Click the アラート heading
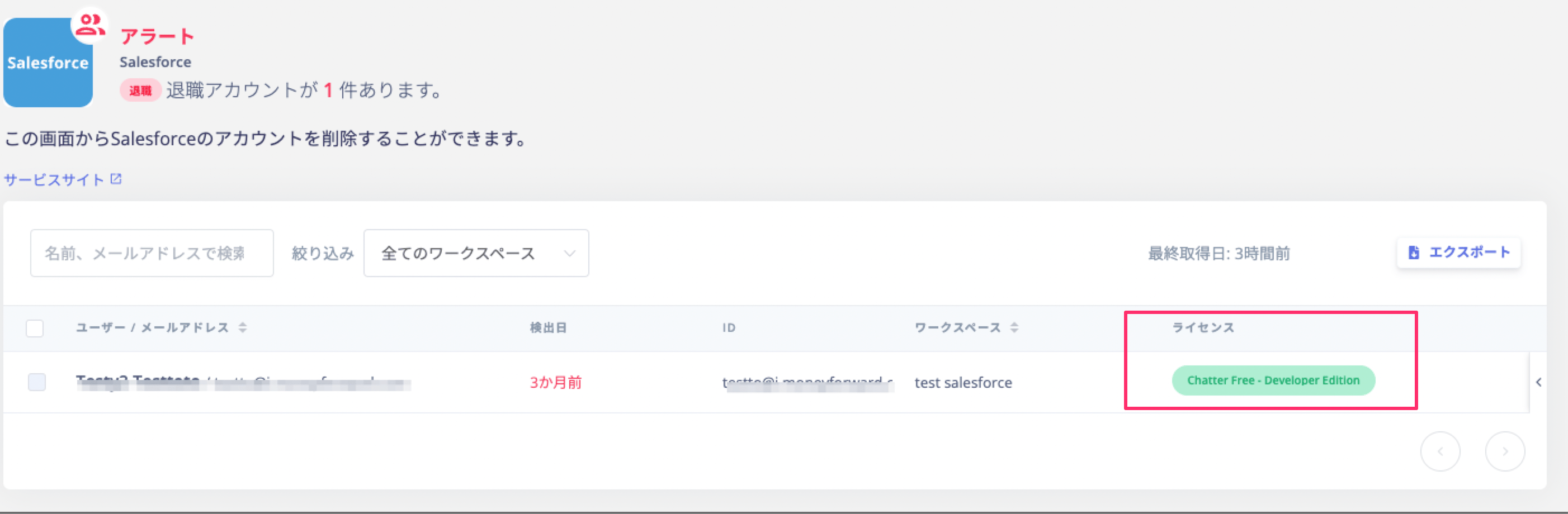 (157, 36)
